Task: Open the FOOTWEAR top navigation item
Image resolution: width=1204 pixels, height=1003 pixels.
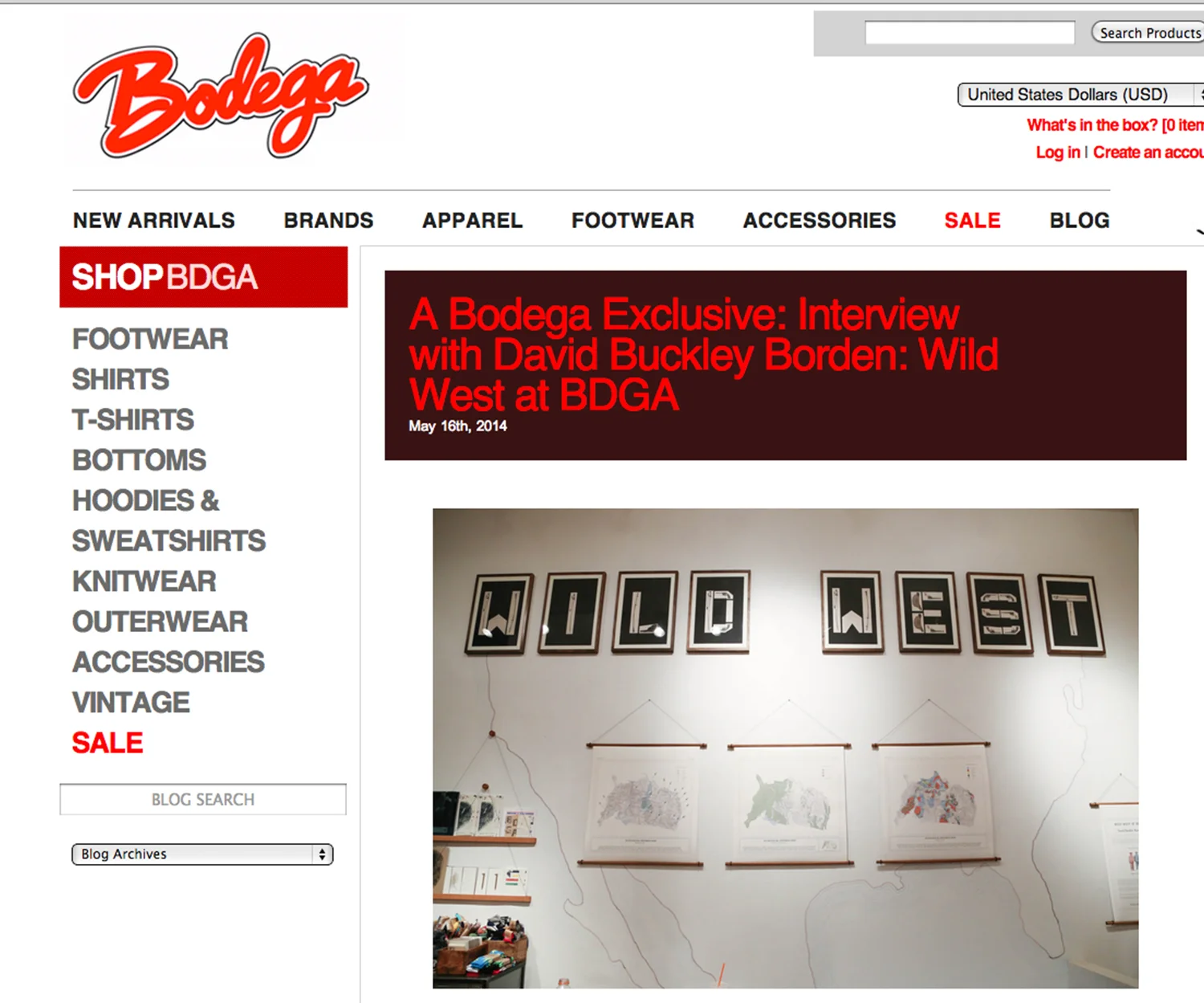Action: [633, 220]
